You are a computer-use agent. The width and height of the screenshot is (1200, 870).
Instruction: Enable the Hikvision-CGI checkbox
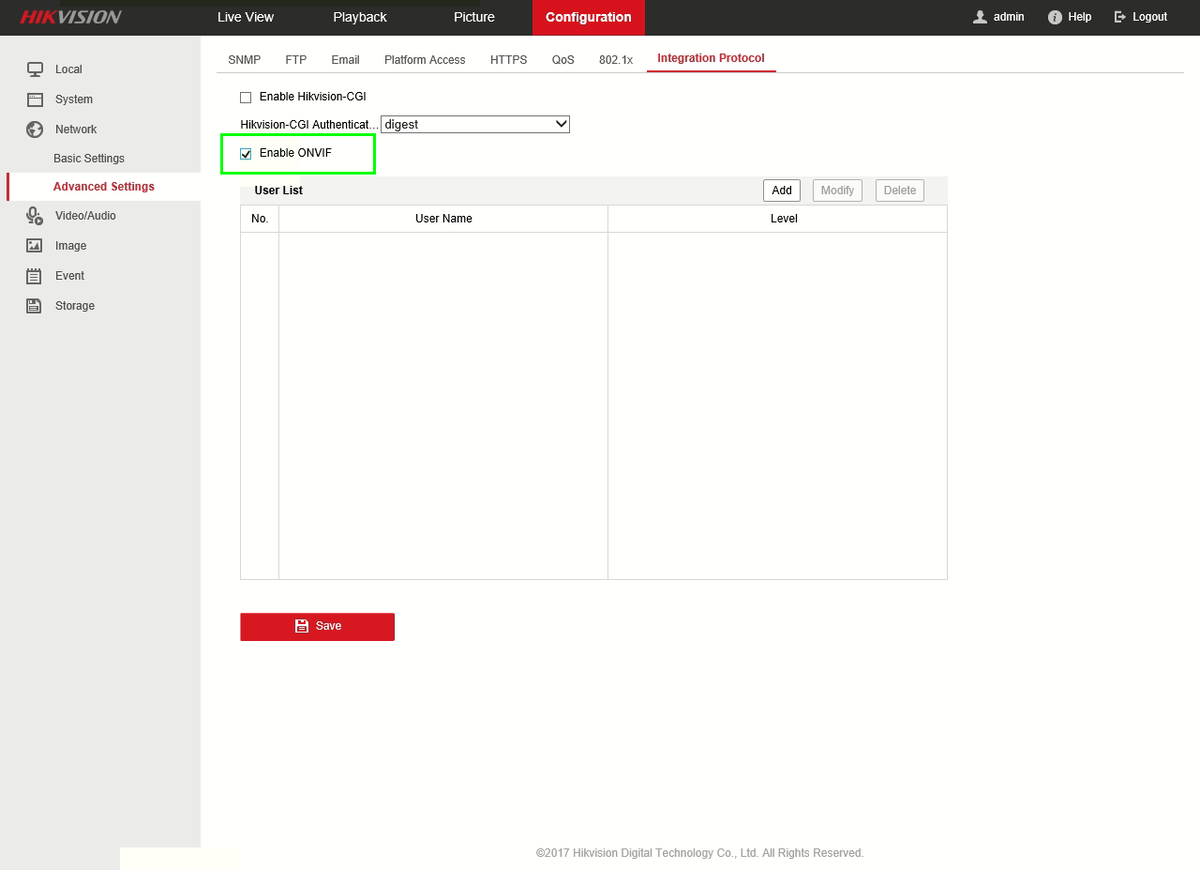tap(245, 97)
